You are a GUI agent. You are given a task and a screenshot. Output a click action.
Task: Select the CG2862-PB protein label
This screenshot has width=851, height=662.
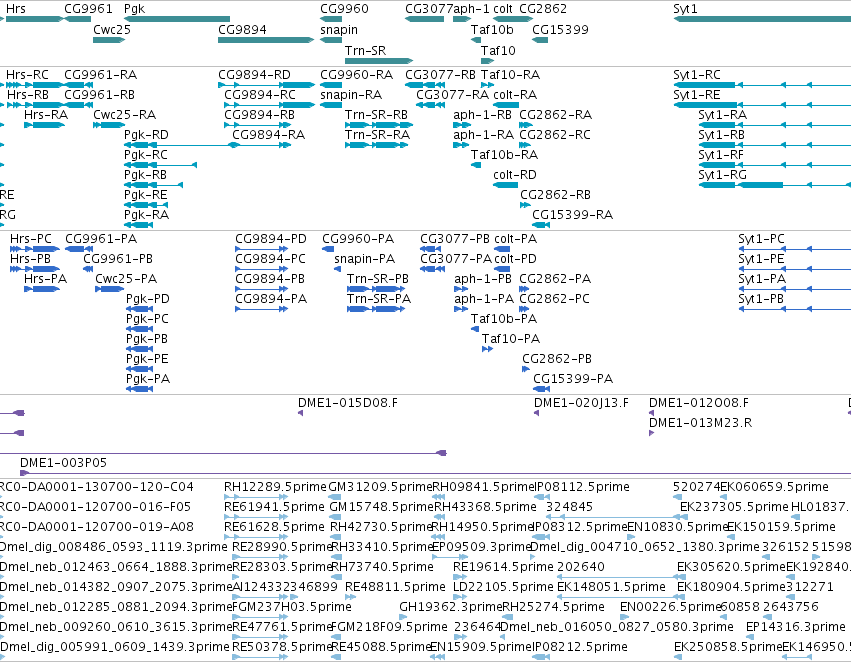(557, 359)
